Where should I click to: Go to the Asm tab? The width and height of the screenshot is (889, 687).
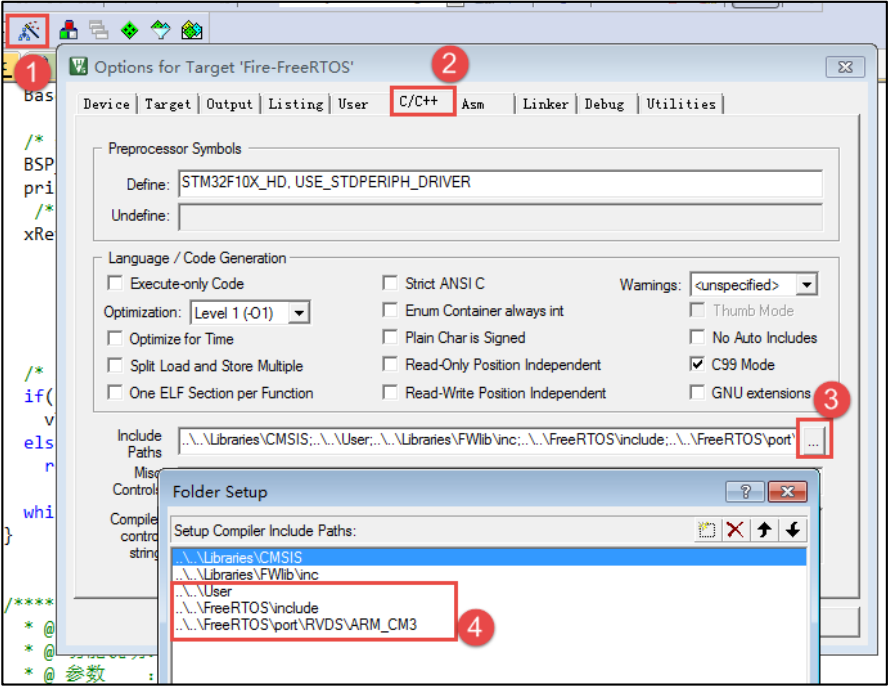tap(473, 104)
